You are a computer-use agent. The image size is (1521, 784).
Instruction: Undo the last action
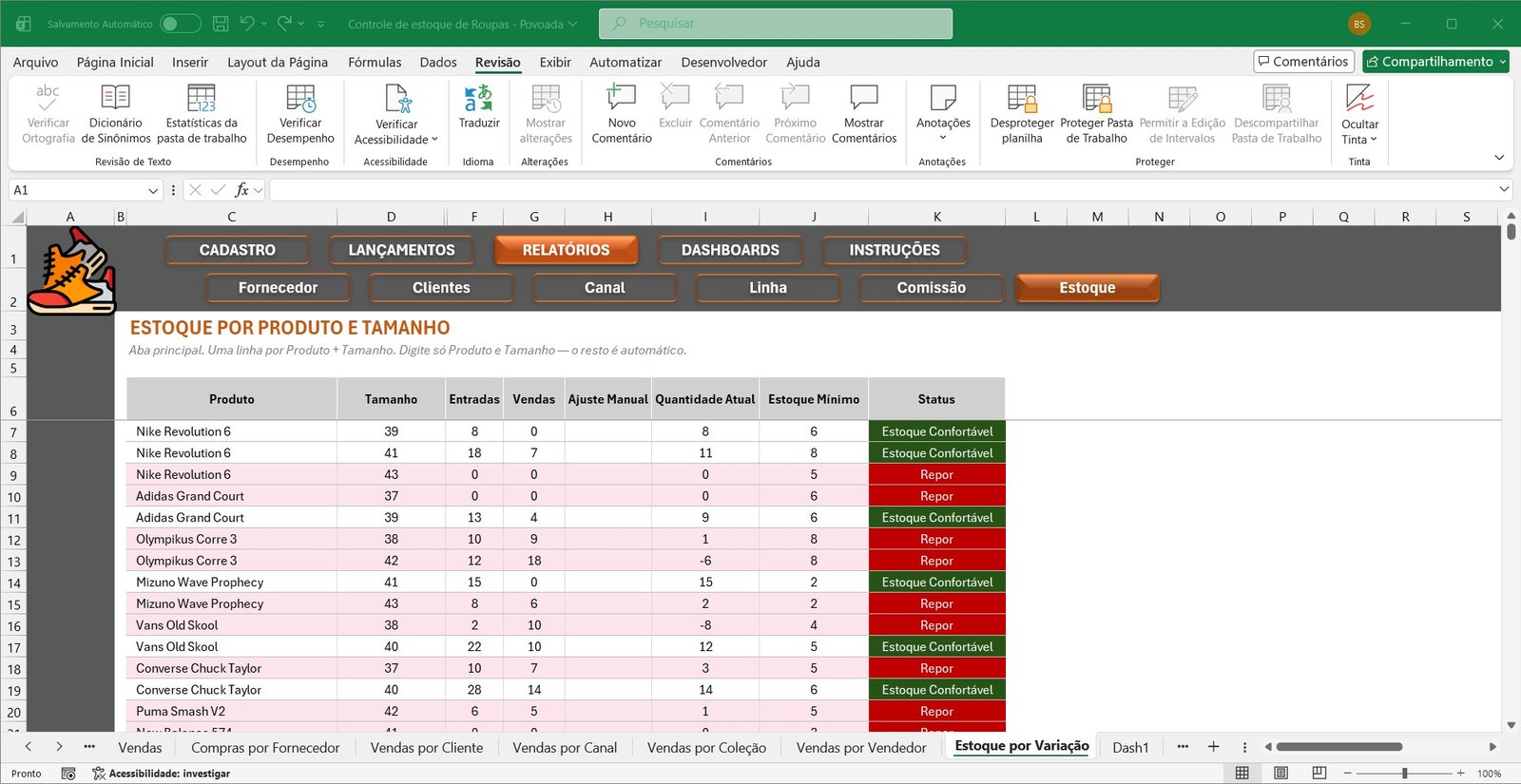pos(247,24)
